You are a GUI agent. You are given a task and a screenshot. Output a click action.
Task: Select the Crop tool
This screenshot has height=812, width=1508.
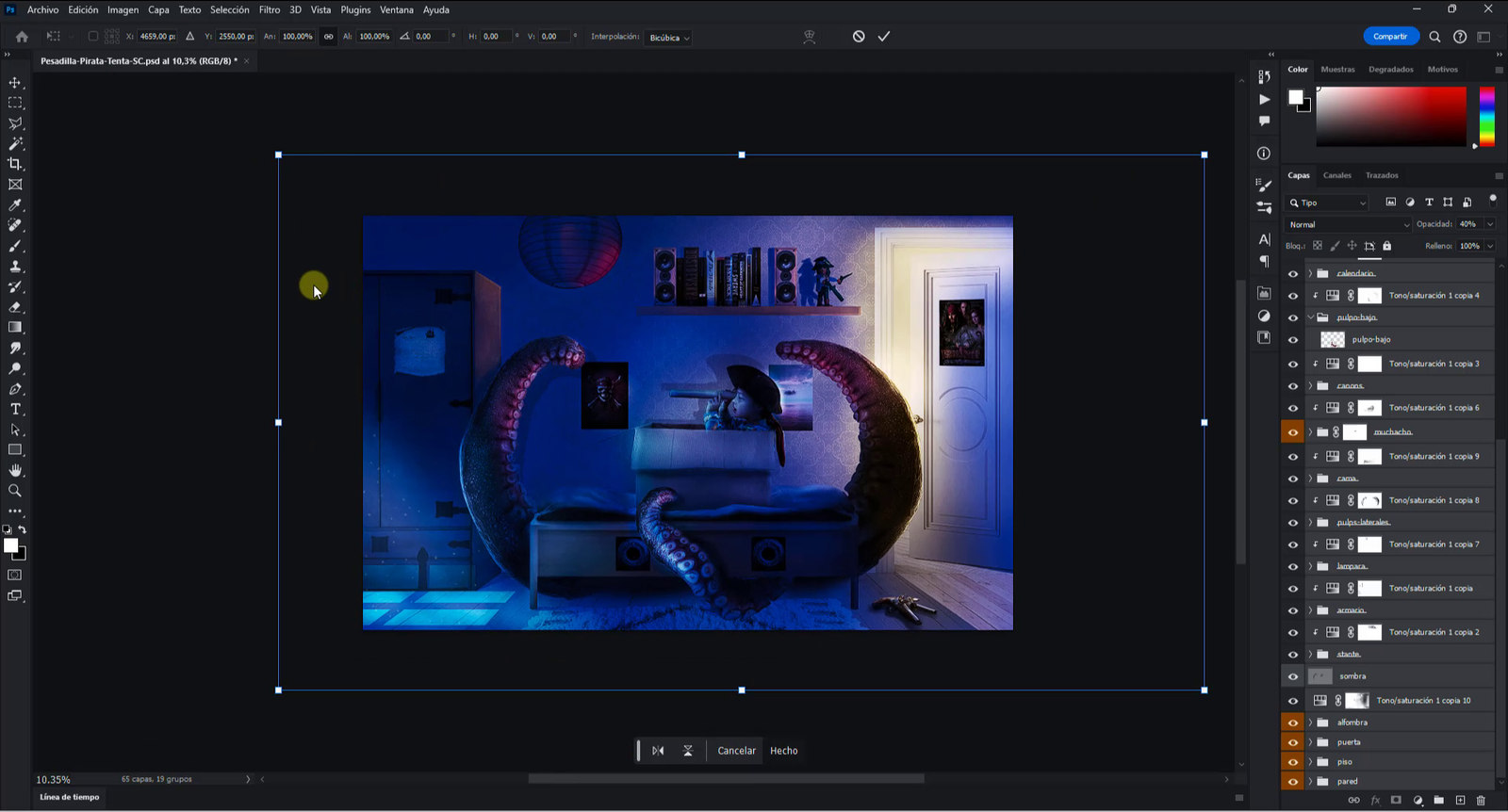point(15,164)
